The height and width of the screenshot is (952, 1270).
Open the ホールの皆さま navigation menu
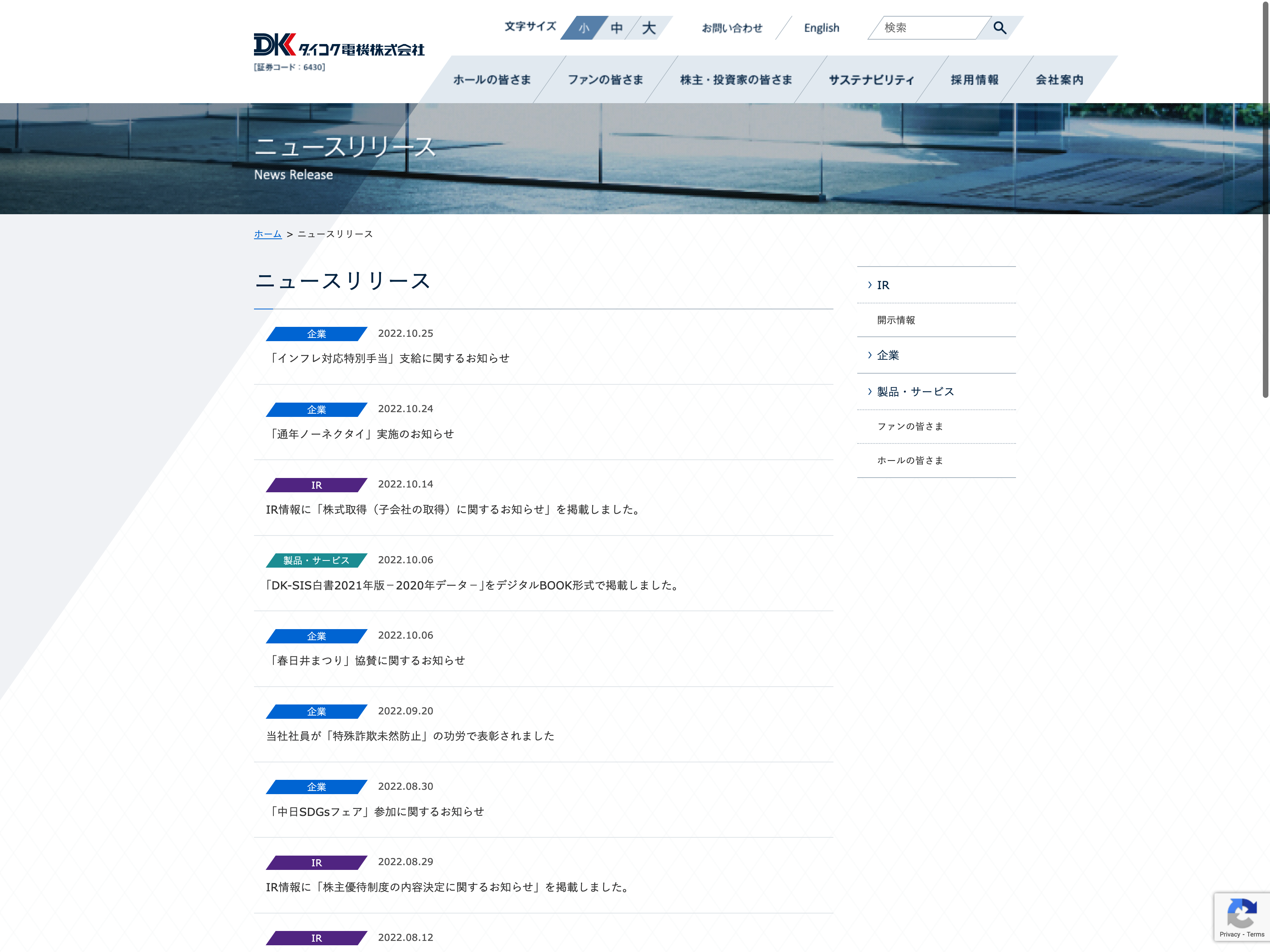click(x=492, y=80)
